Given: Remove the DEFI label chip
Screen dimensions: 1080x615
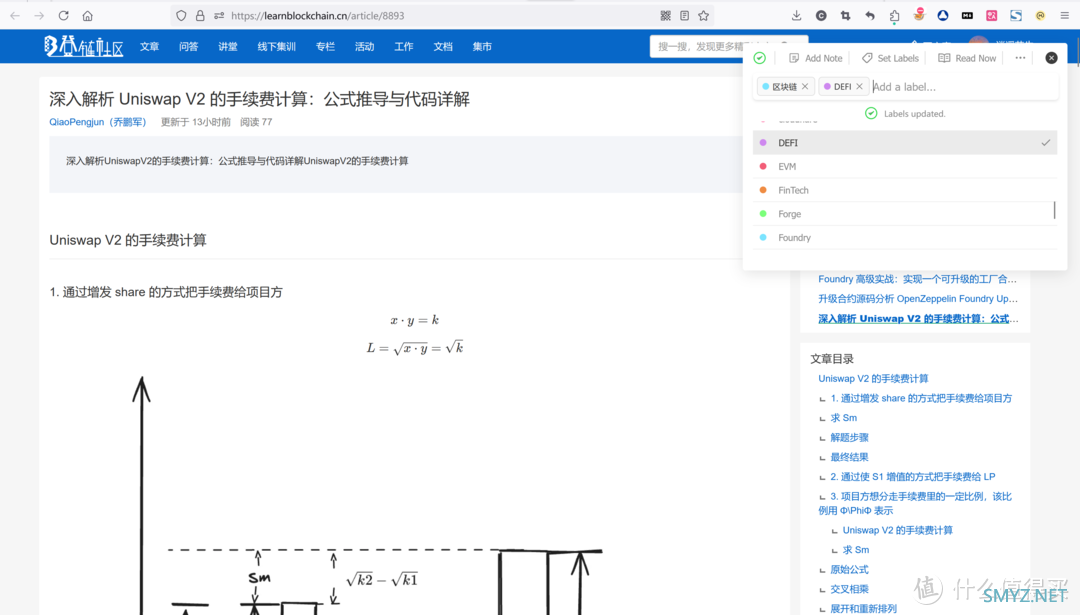Looking at the screenshot, I should click(859, 87).
